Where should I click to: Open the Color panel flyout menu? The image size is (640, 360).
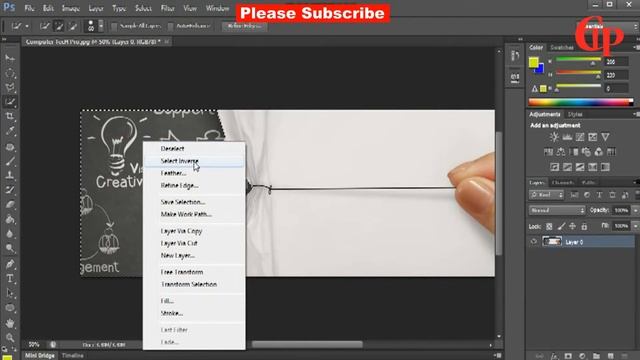[636, 47]
